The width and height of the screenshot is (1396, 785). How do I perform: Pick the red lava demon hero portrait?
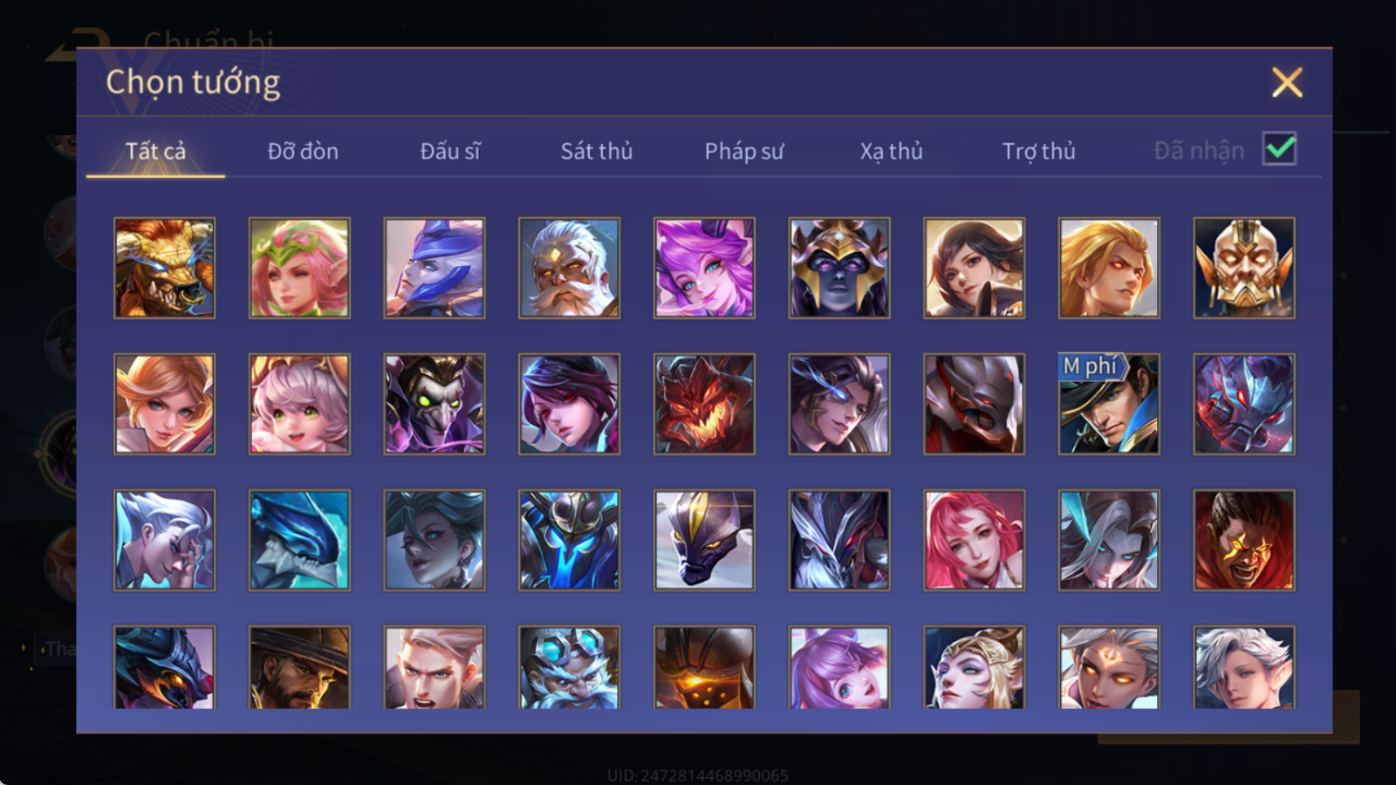pos(704,404)
